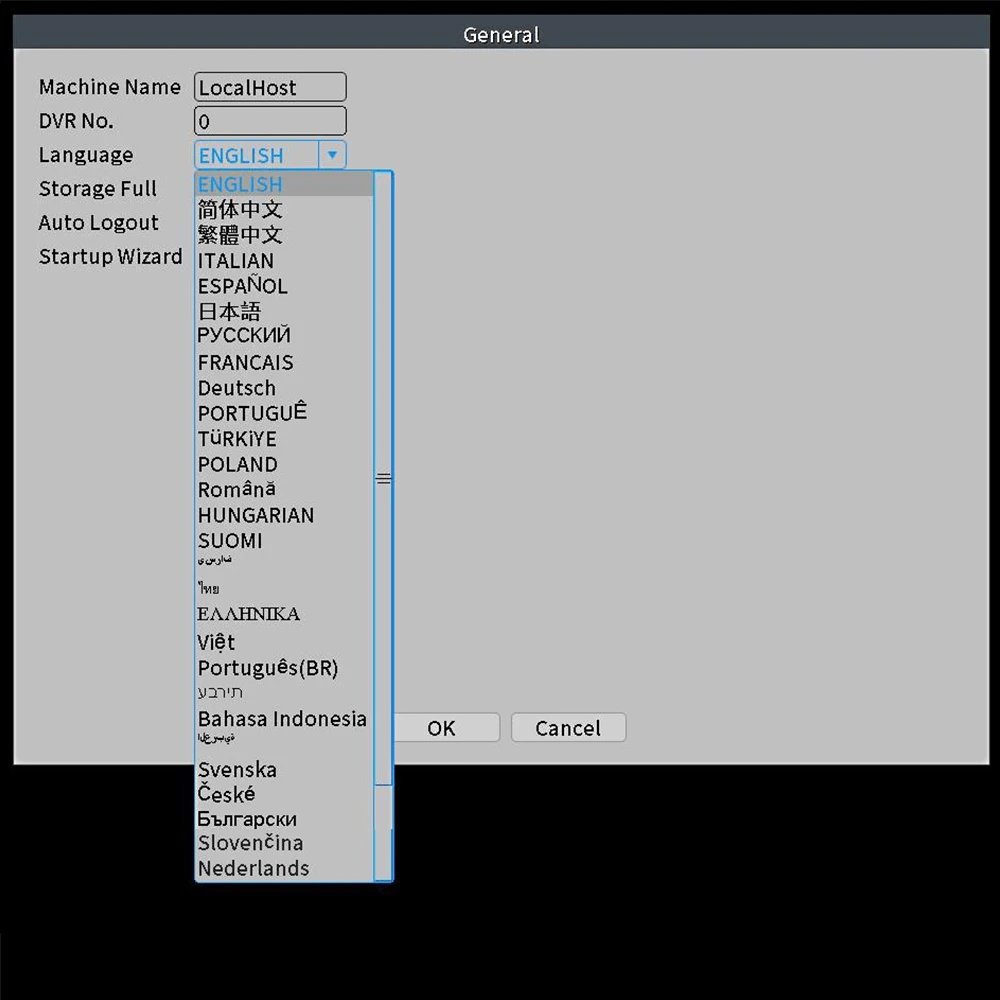Click the DVR No. input field
The height and width of the screenshot is (1000, 1000).
[x=270, y=121]
